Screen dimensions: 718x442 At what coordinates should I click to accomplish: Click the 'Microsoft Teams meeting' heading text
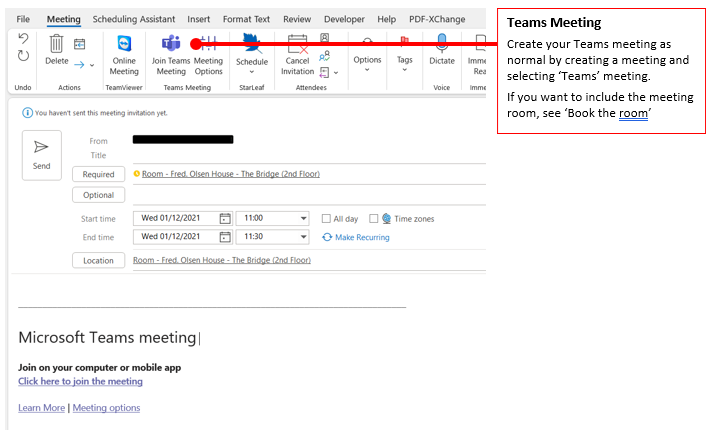point(107,338)
